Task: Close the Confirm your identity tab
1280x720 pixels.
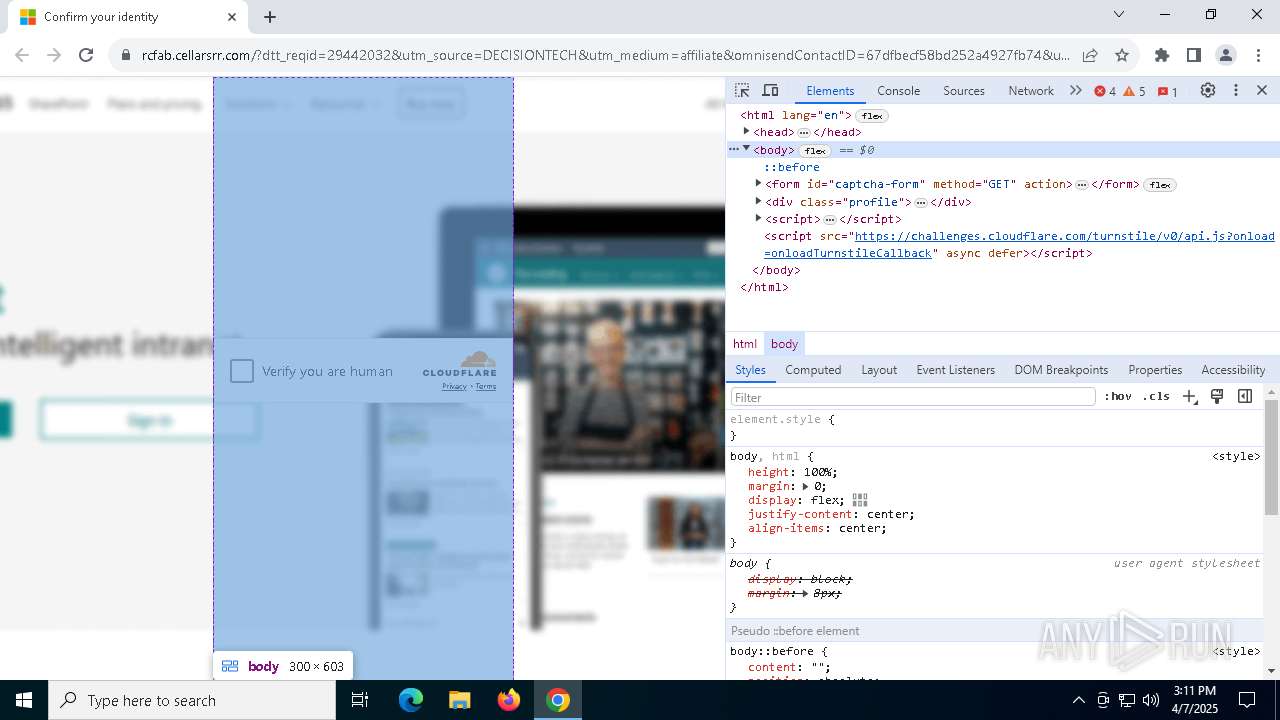Action: pyautogui.click(x=232, y=17)
